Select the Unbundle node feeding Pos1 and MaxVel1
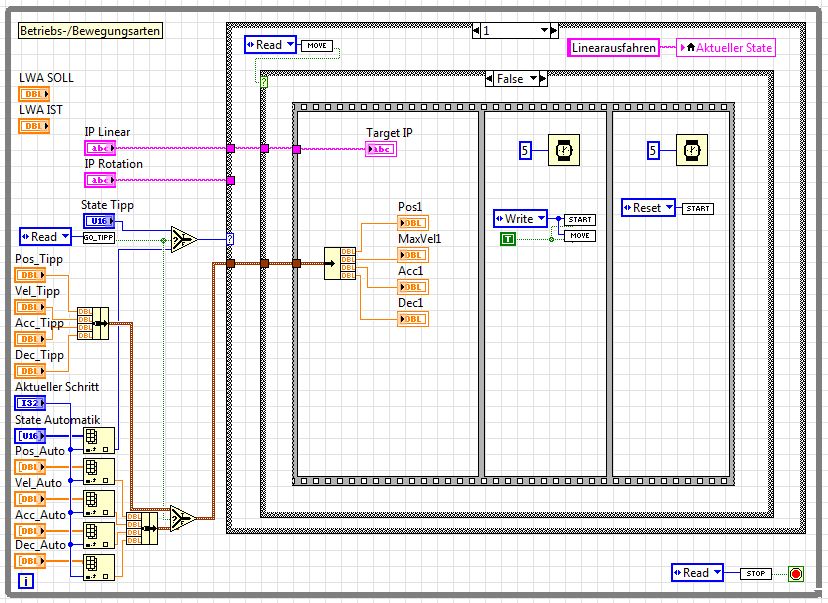 tap(339, 264)
